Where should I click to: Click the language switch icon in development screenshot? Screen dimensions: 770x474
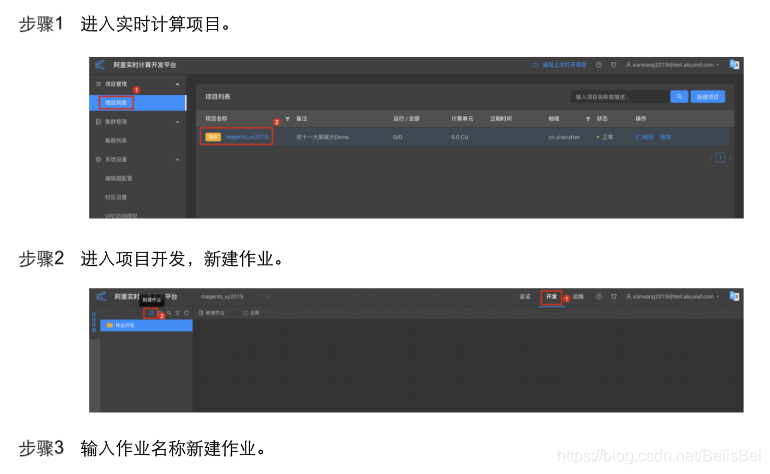pos(734,296)
